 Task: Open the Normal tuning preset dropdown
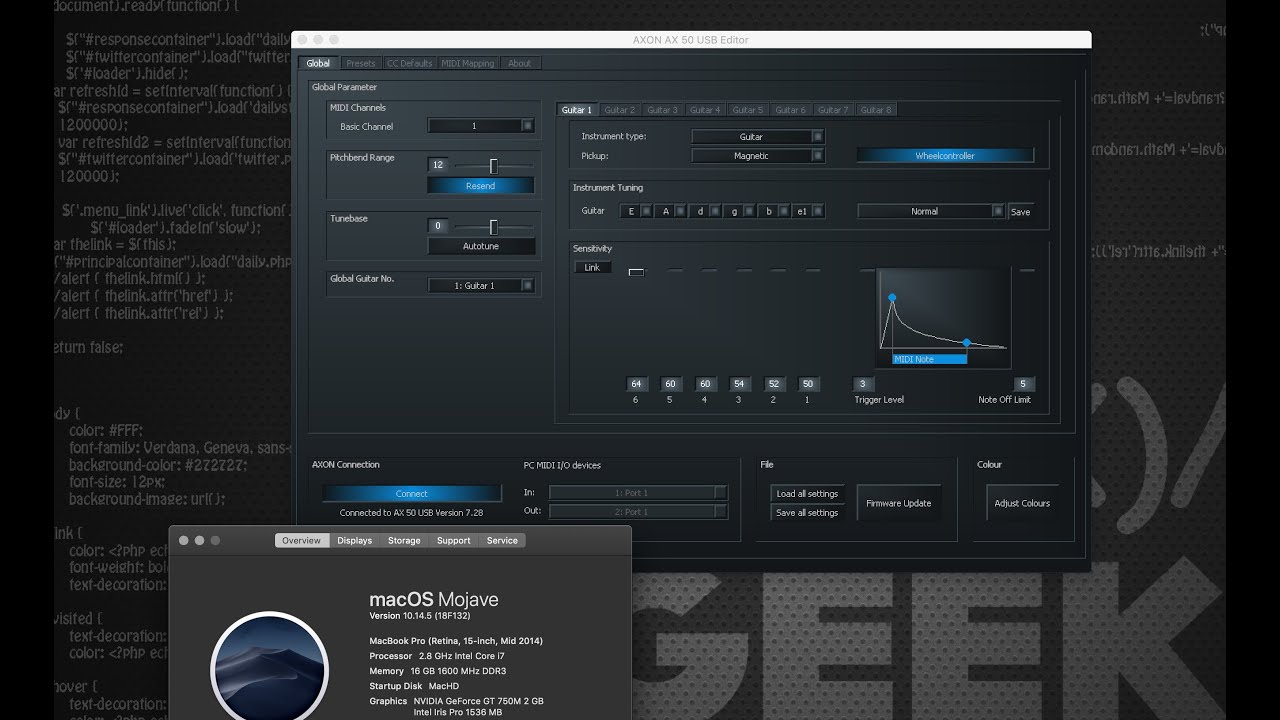point(931,211)
